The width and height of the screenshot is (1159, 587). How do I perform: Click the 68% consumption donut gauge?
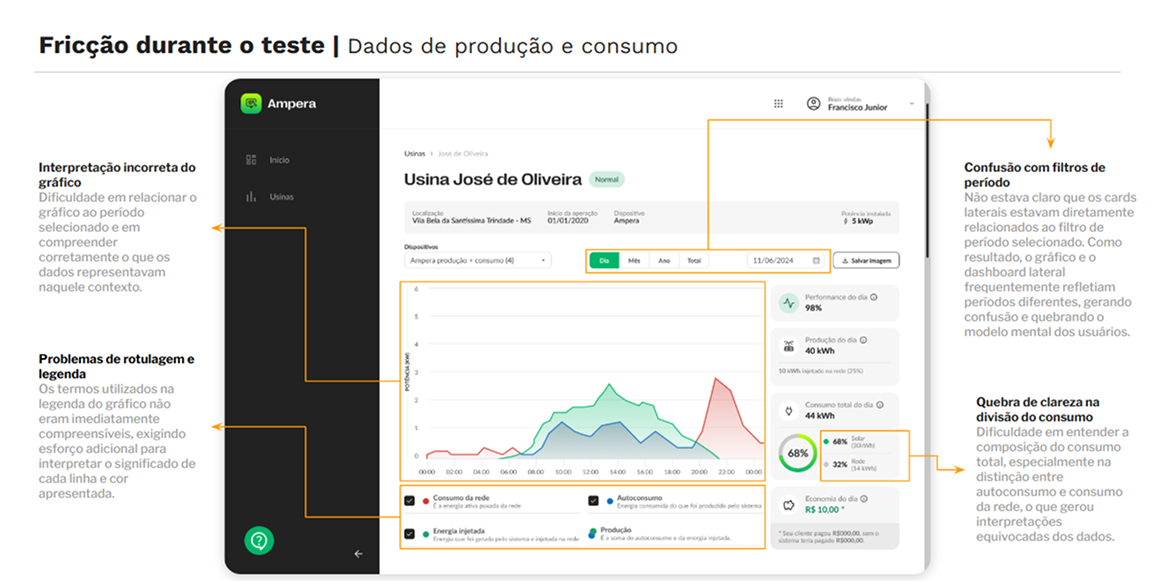click(x=797, y=453)
